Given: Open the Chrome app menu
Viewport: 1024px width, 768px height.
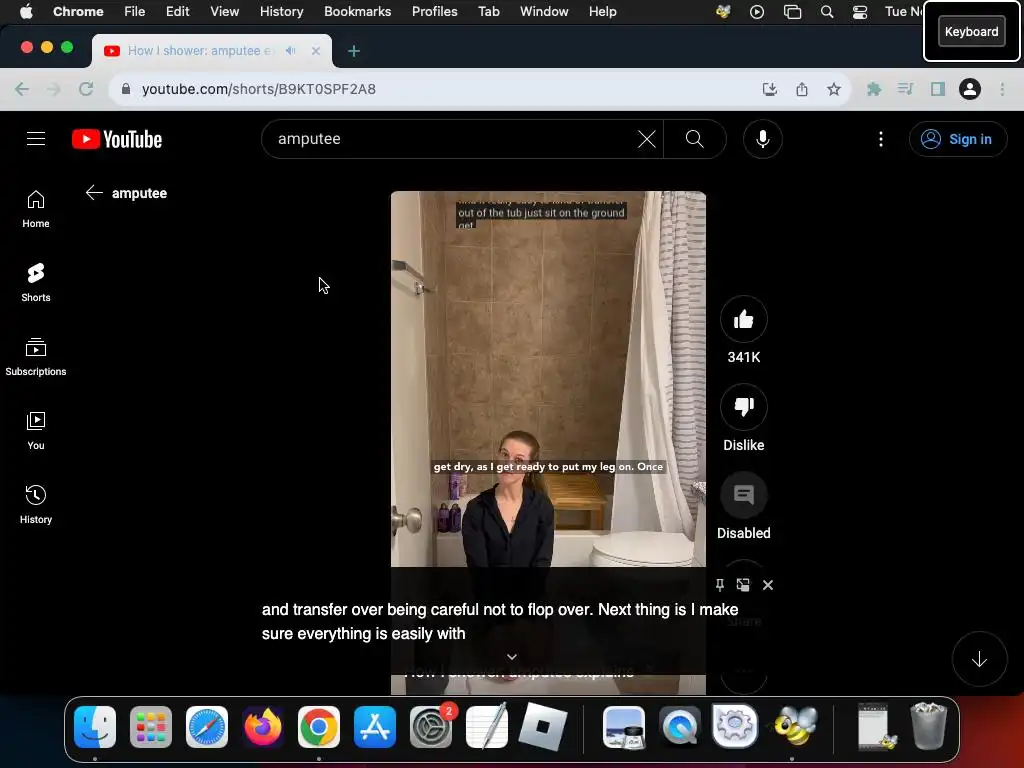Looking at the screenshot, I should 78,11.
